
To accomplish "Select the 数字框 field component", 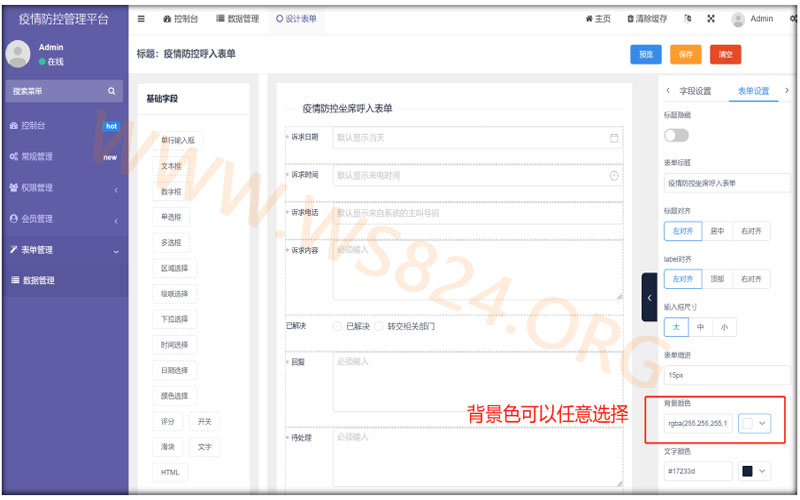I will point(171,191).
